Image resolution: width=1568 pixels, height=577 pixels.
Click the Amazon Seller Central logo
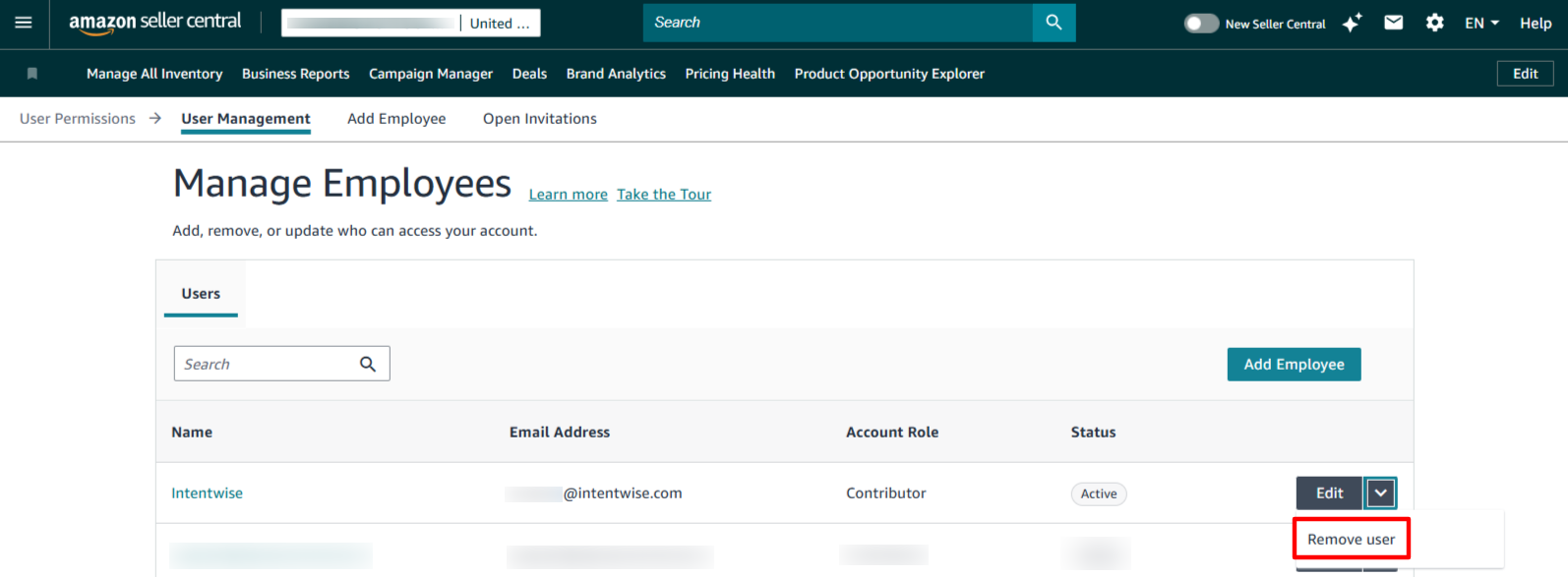(x=154, y=23)
